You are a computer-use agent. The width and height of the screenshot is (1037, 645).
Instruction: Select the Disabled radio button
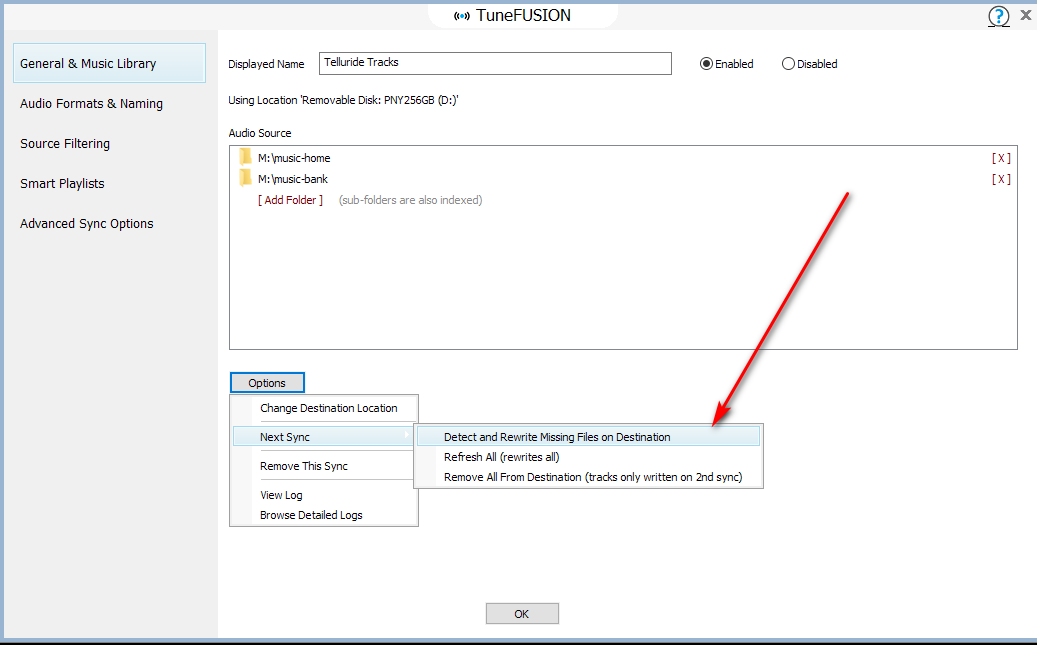click(788, 64)
